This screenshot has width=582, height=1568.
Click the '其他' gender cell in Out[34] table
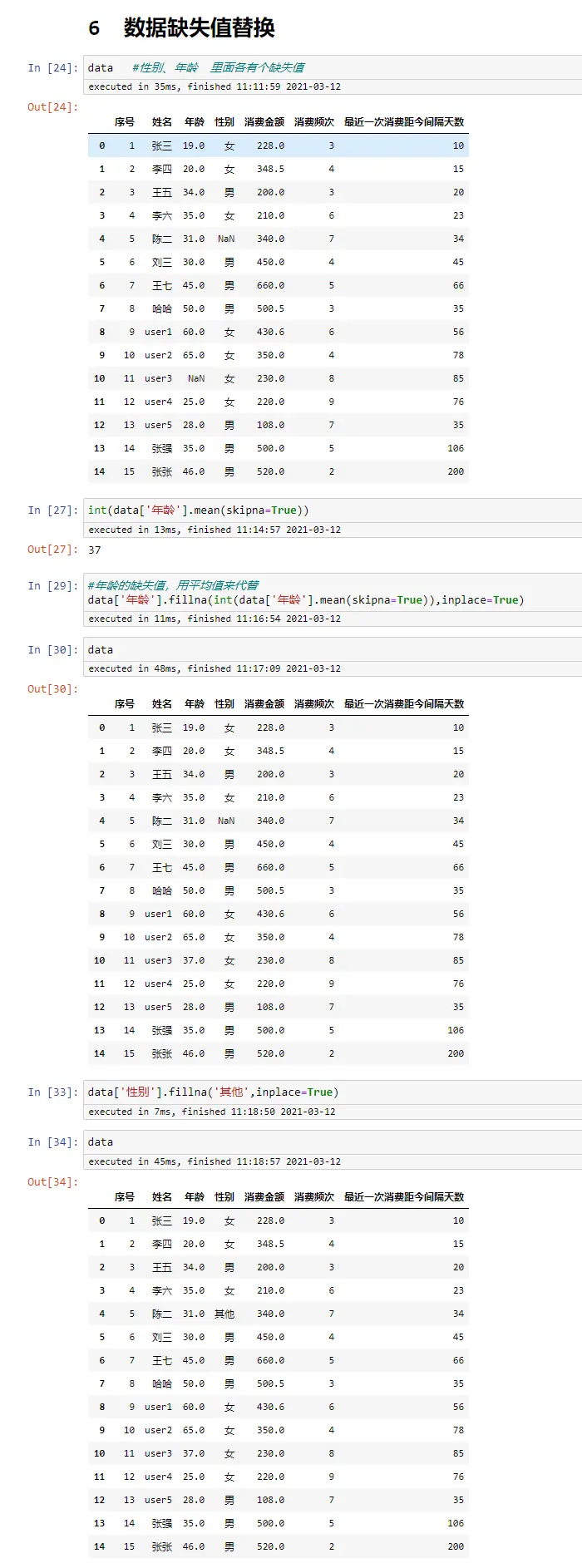point(224,1314)
